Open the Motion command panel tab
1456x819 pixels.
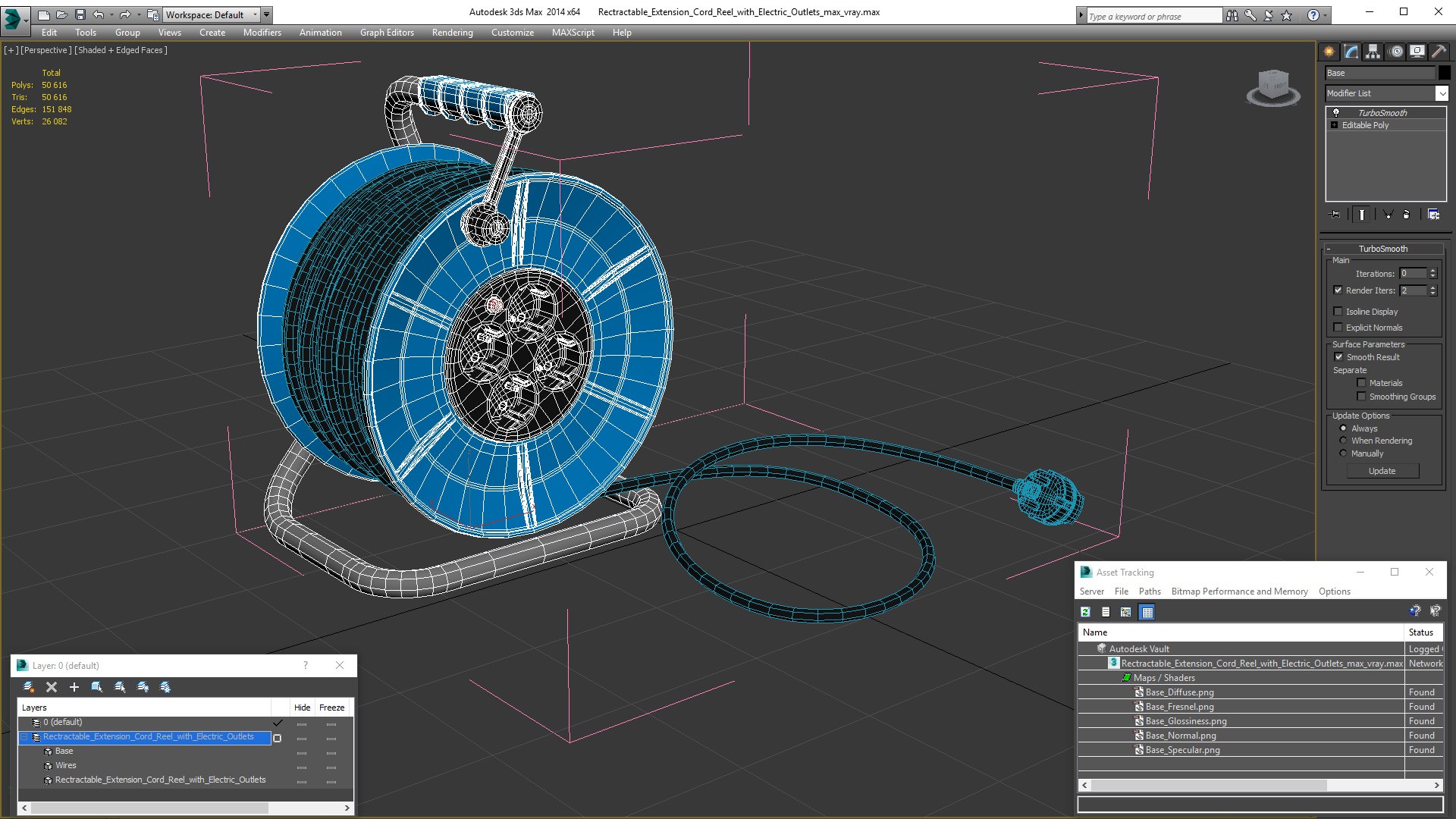tap(1395, 52)
